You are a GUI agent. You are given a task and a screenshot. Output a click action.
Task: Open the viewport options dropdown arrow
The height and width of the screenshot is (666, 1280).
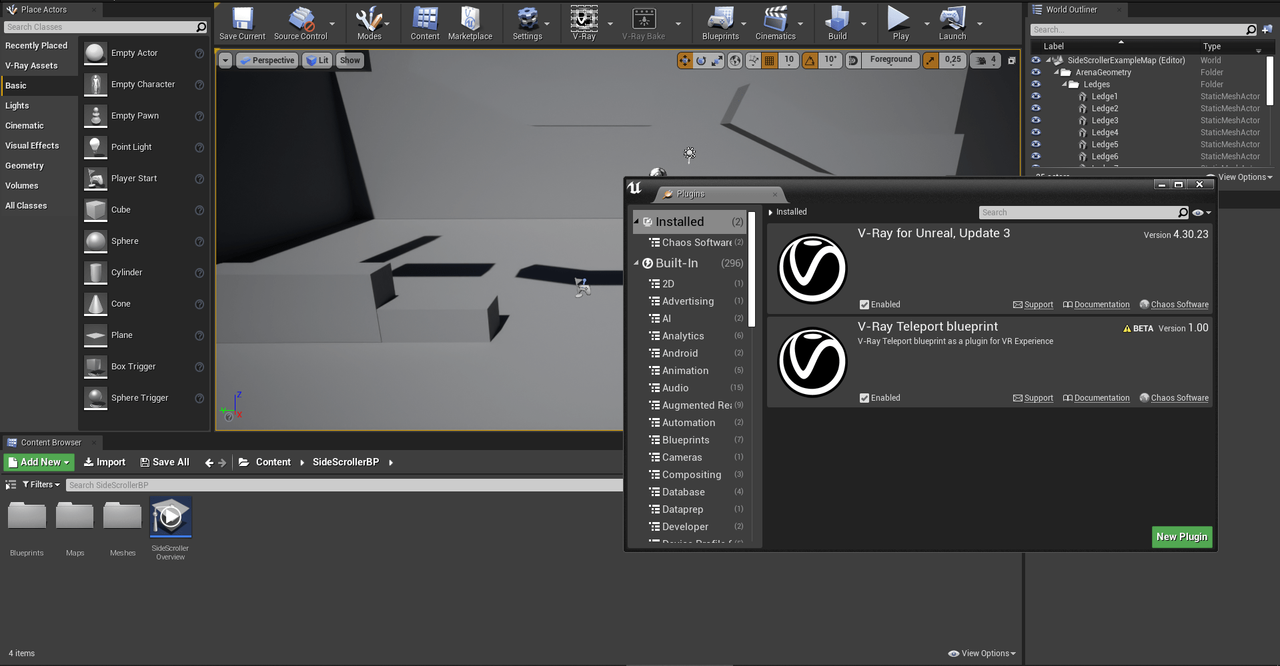click(x=225, y=60)
